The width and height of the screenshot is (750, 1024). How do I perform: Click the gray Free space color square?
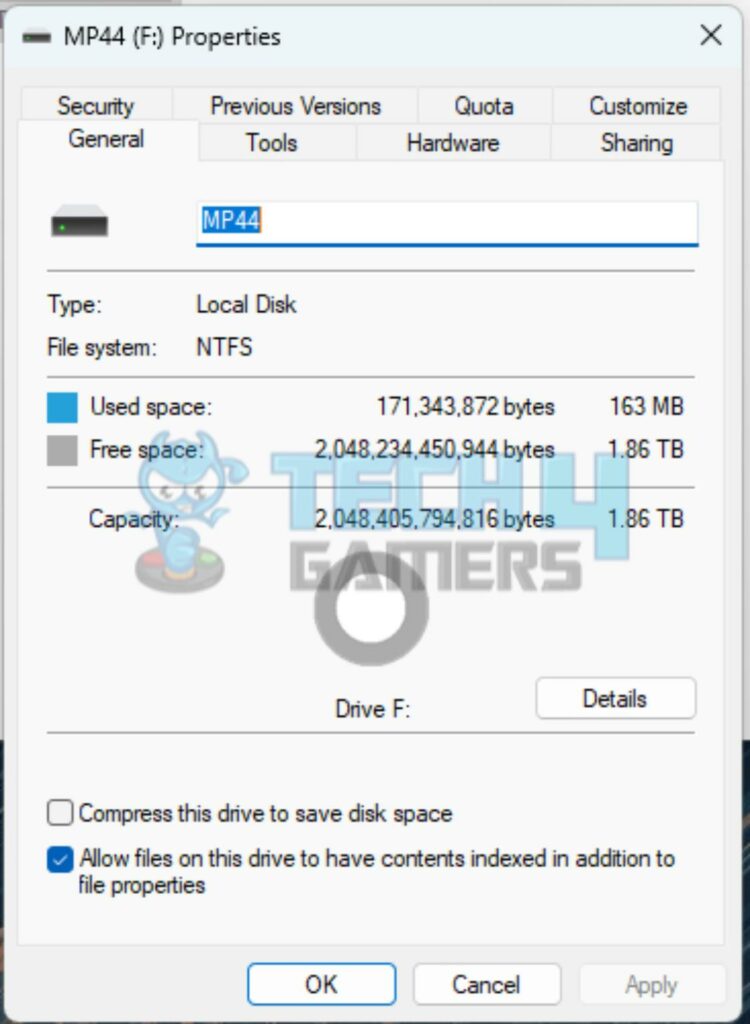pyautogui.click(x=62, y=451)
